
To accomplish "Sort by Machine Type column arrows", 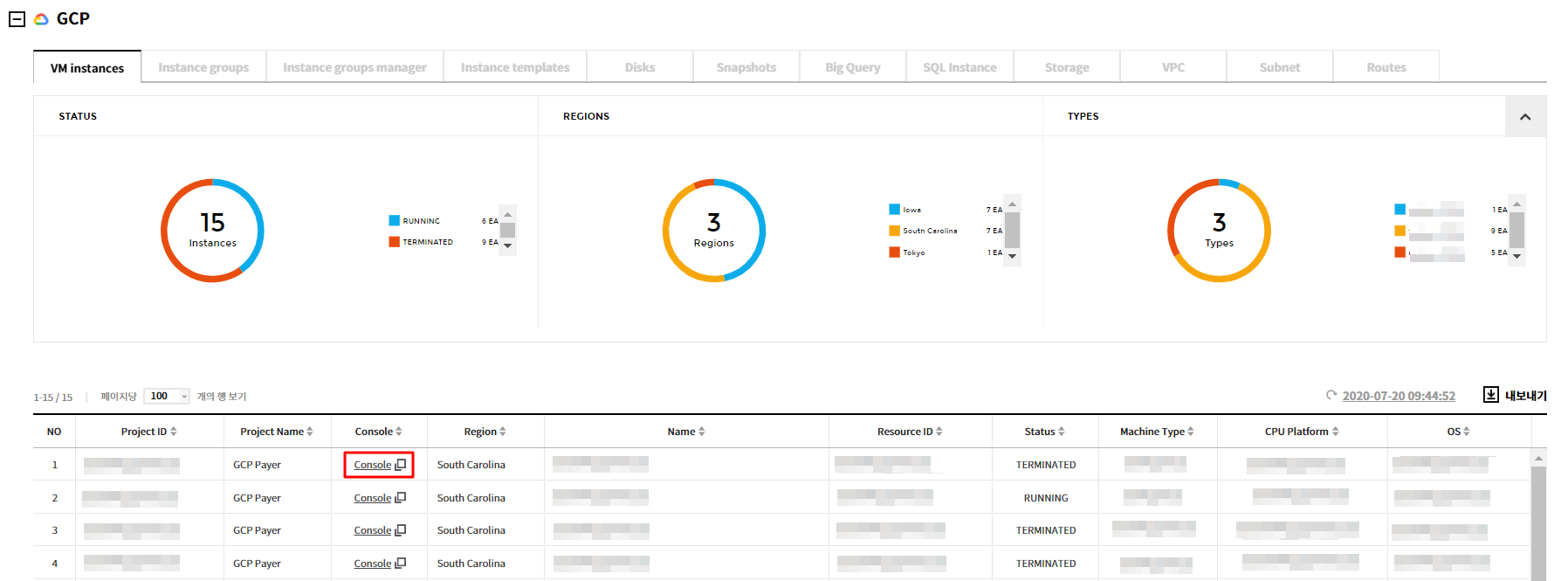I will pos(1190,432).
